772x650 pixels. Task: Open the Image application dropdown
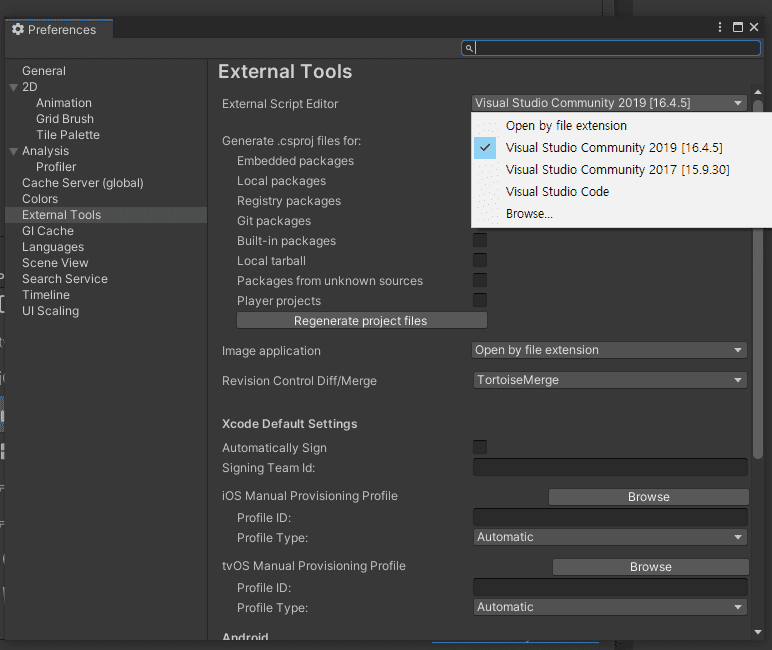[x=609, y=350]
